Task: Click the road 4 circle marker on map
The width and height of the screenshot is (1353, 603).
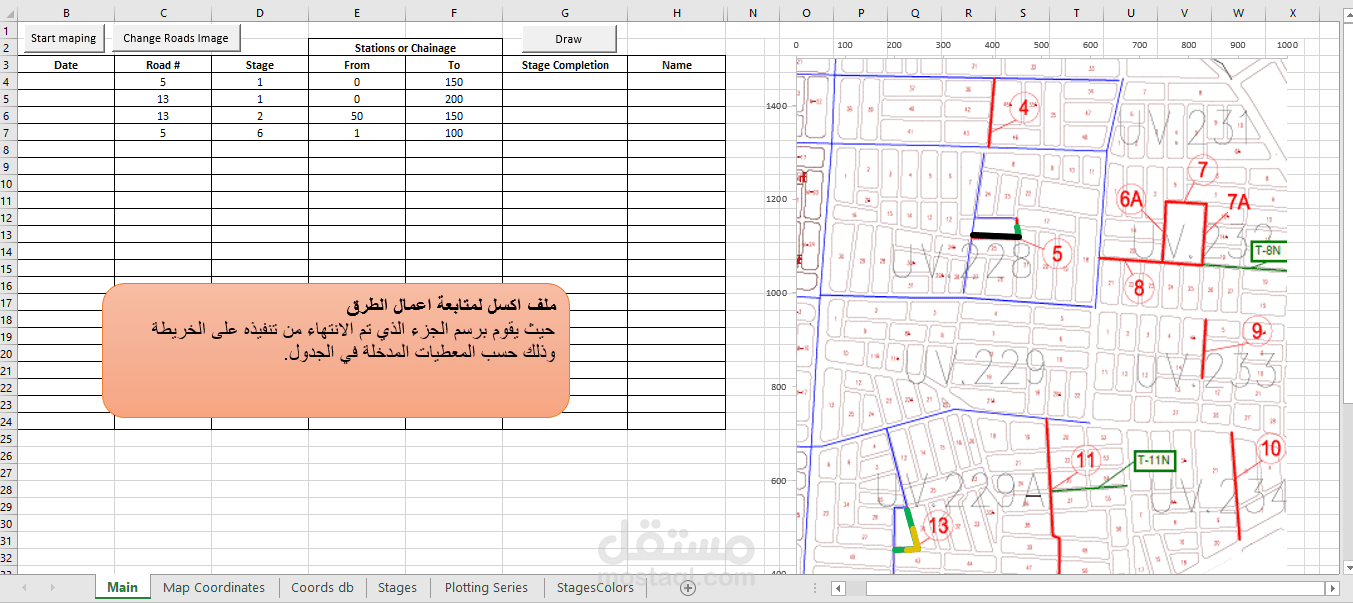Action: pos(1024,109)
